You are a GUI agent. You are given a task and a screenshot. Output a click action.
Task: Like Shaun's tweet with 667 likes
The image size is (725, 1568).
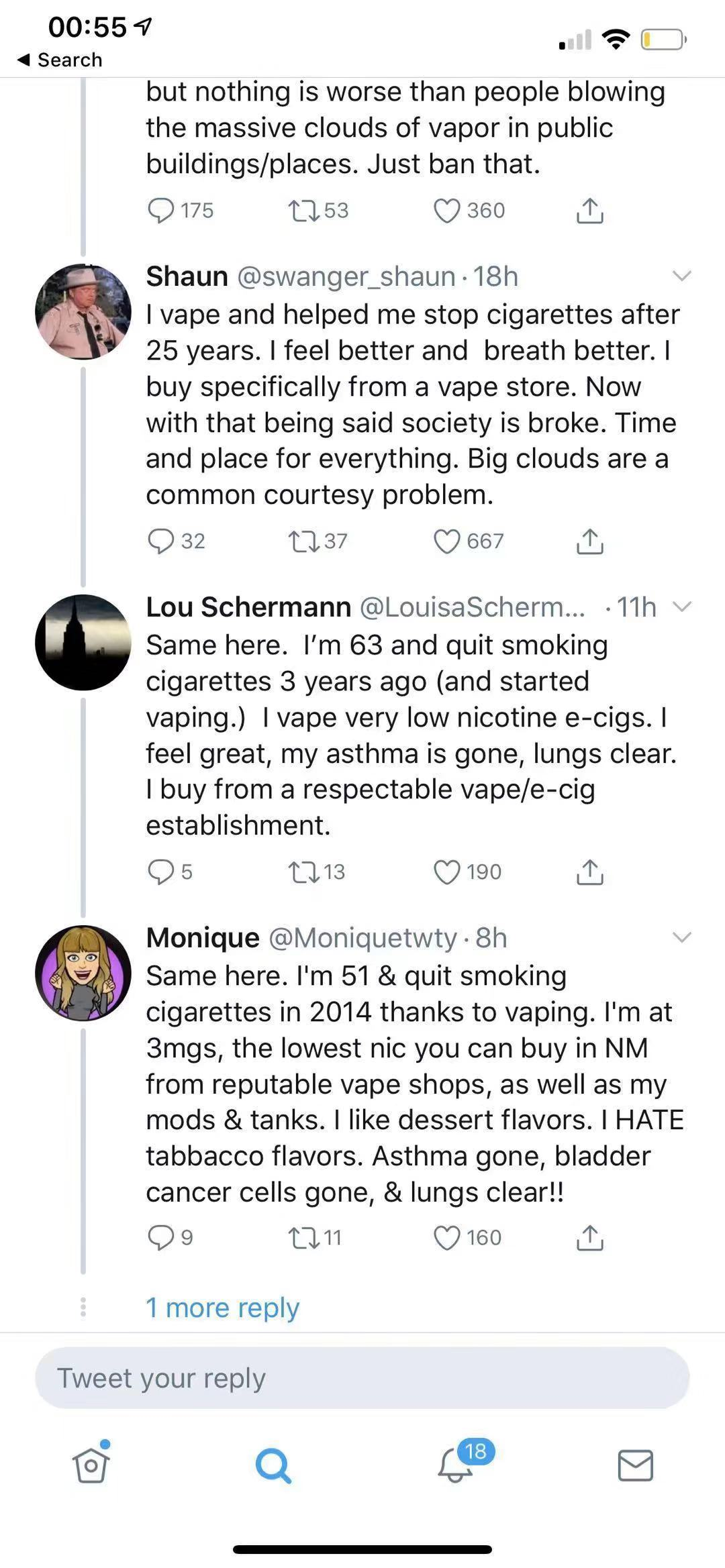coord(447,541)
